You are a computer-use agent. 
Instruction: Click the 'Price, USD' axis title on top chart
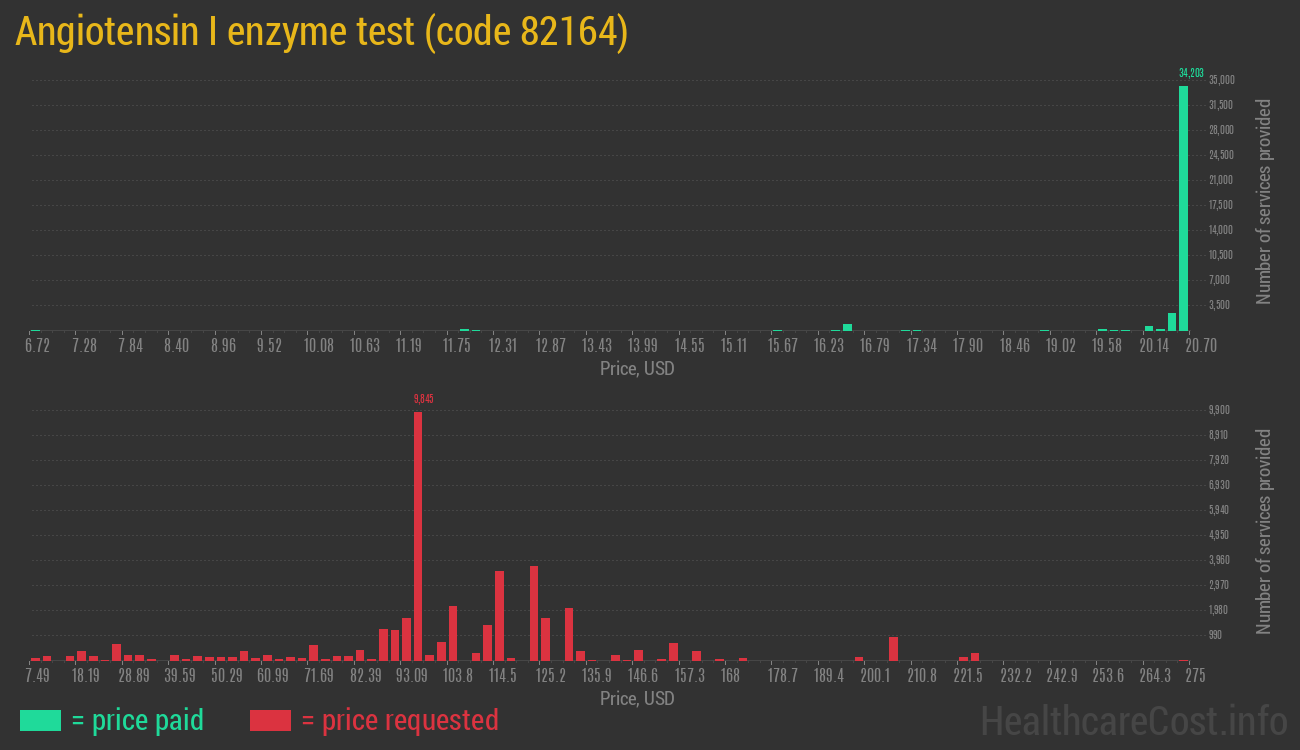(x=637, y=368)
